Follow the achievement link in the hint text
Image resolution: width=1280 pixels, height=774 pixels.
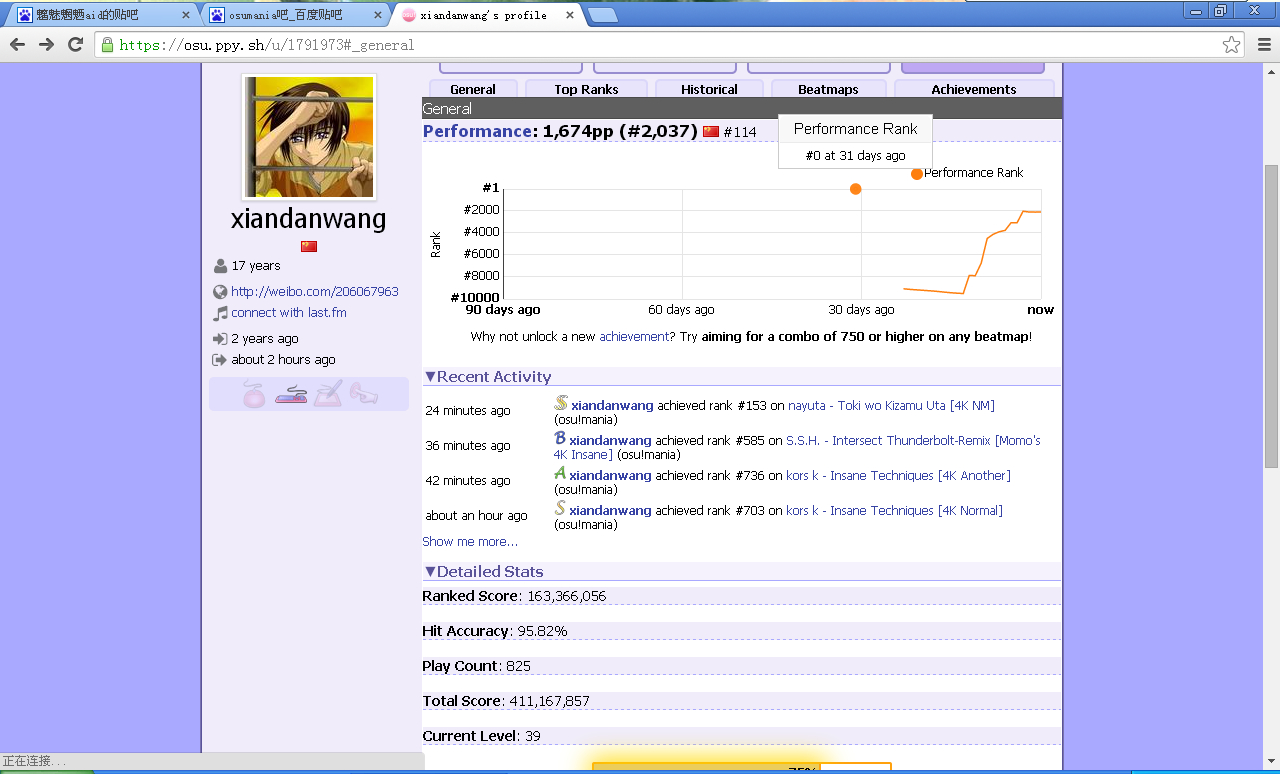(x=634, y=337)
